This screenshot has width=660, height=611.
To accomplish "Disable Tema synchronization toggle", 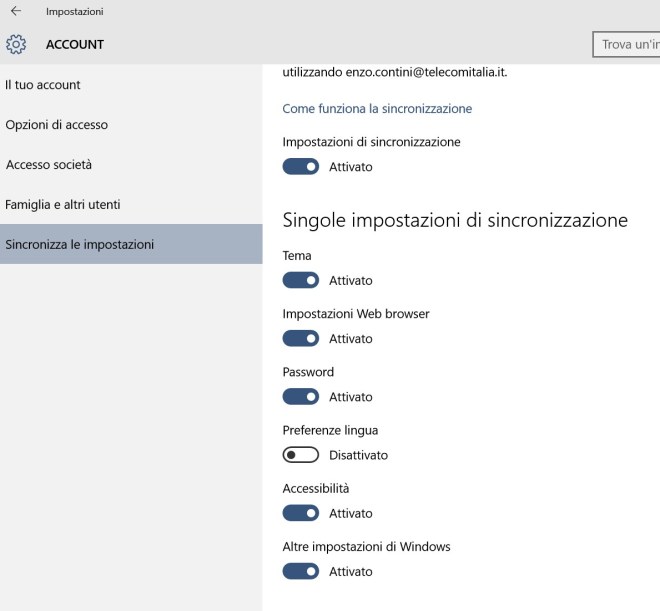I will point(301,281).
